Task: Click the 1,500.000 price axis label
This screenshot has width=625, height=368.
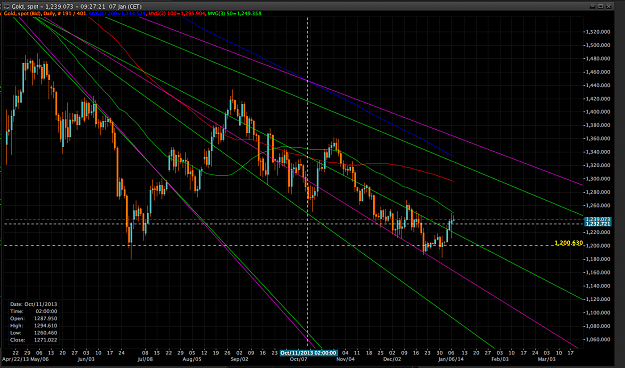Action: point(599,45)
